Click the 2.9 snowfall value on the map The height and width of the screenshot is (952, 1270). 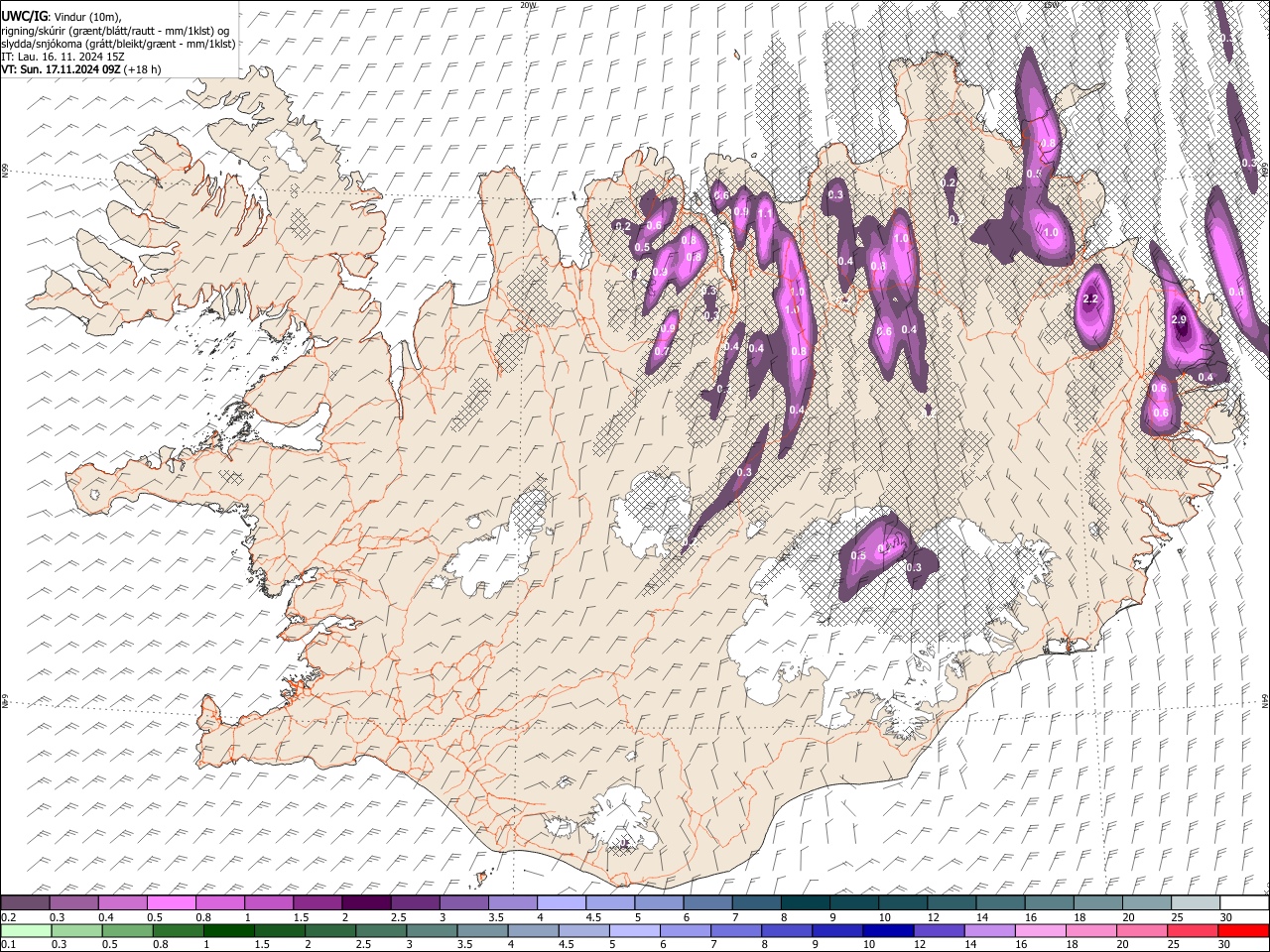[x=1179, y=319]
